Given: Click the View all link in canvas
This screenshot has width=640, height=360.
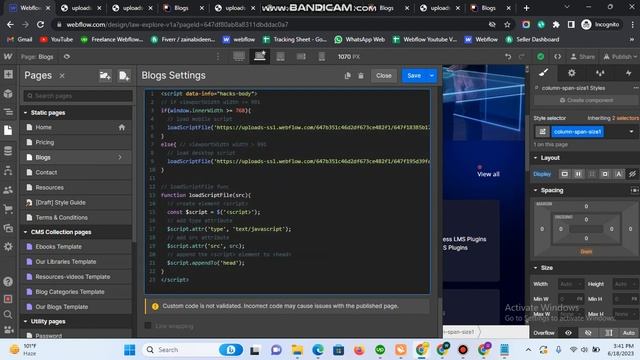Looking at the screenshot, I should coord(488,174).
